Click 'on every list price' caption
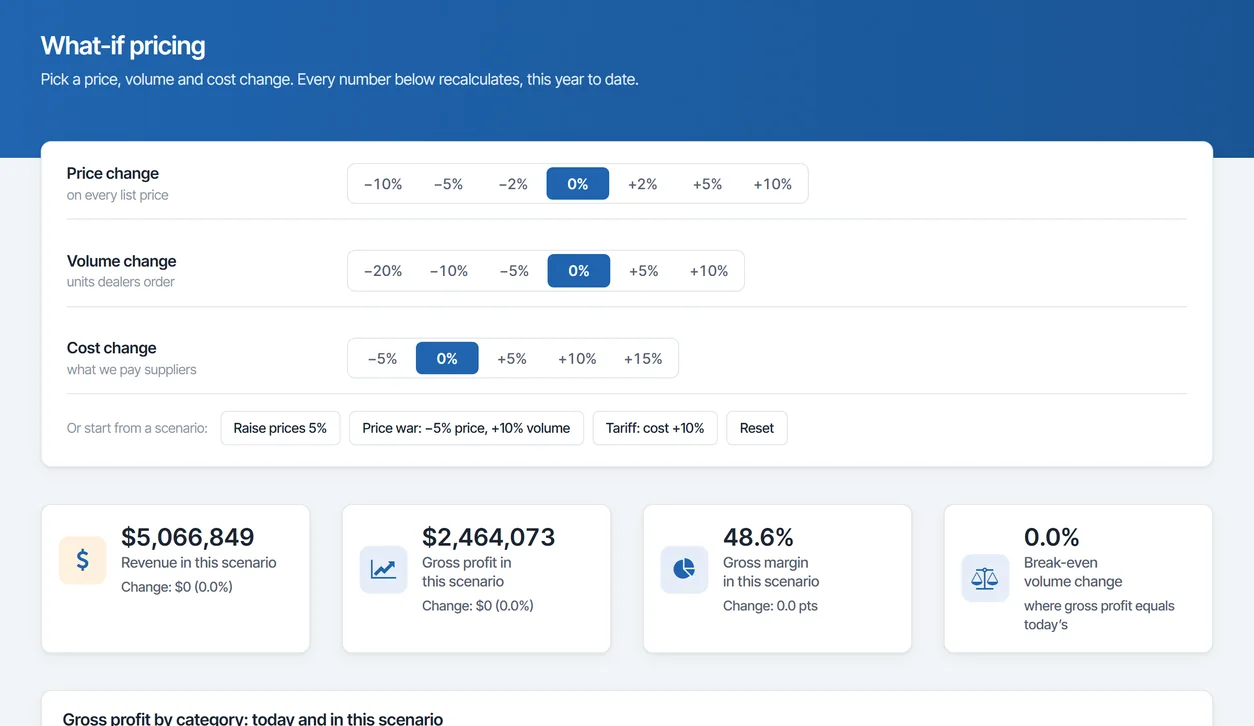This screenshot has width=1254, height=726. click(x=118, y=195)
